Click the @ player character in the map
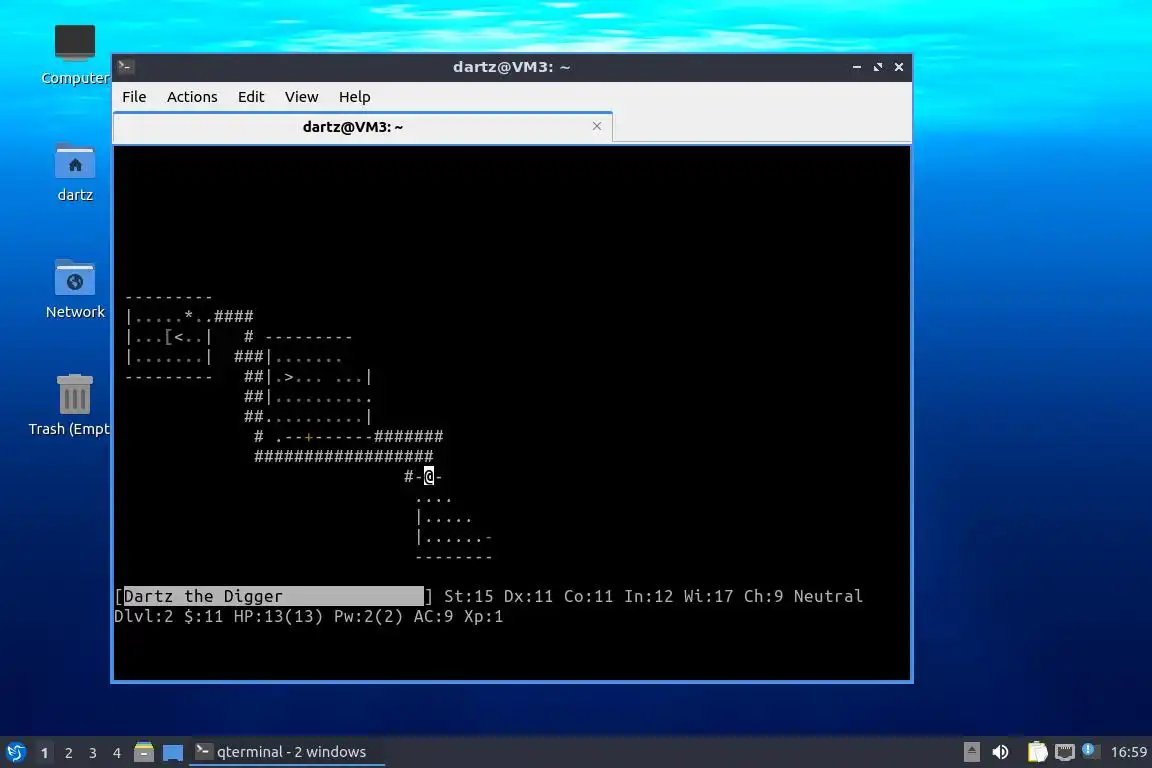 click(429, 476)
